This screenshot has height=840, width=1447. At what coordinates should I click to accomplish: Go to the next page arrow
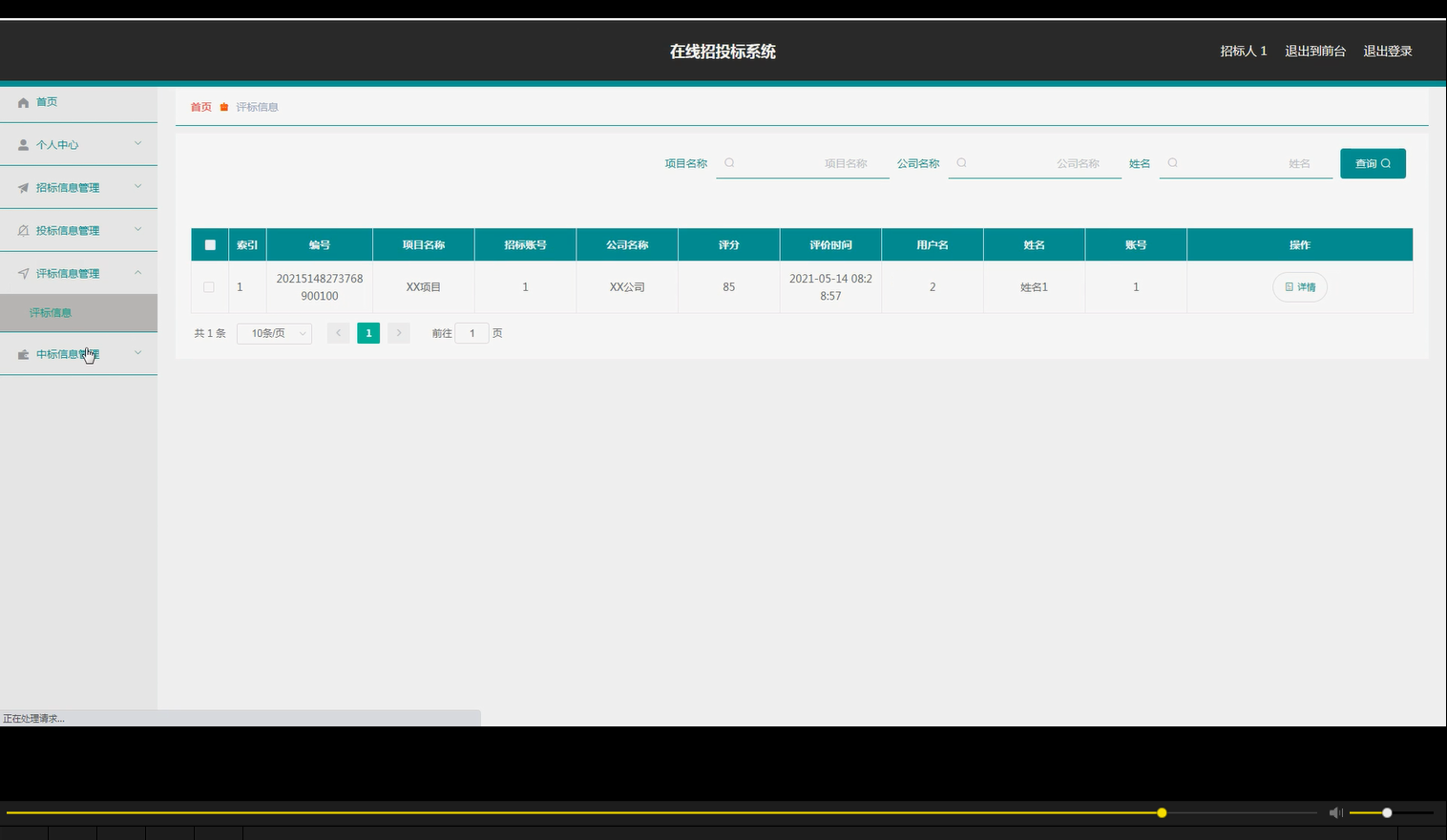(399, 333)
